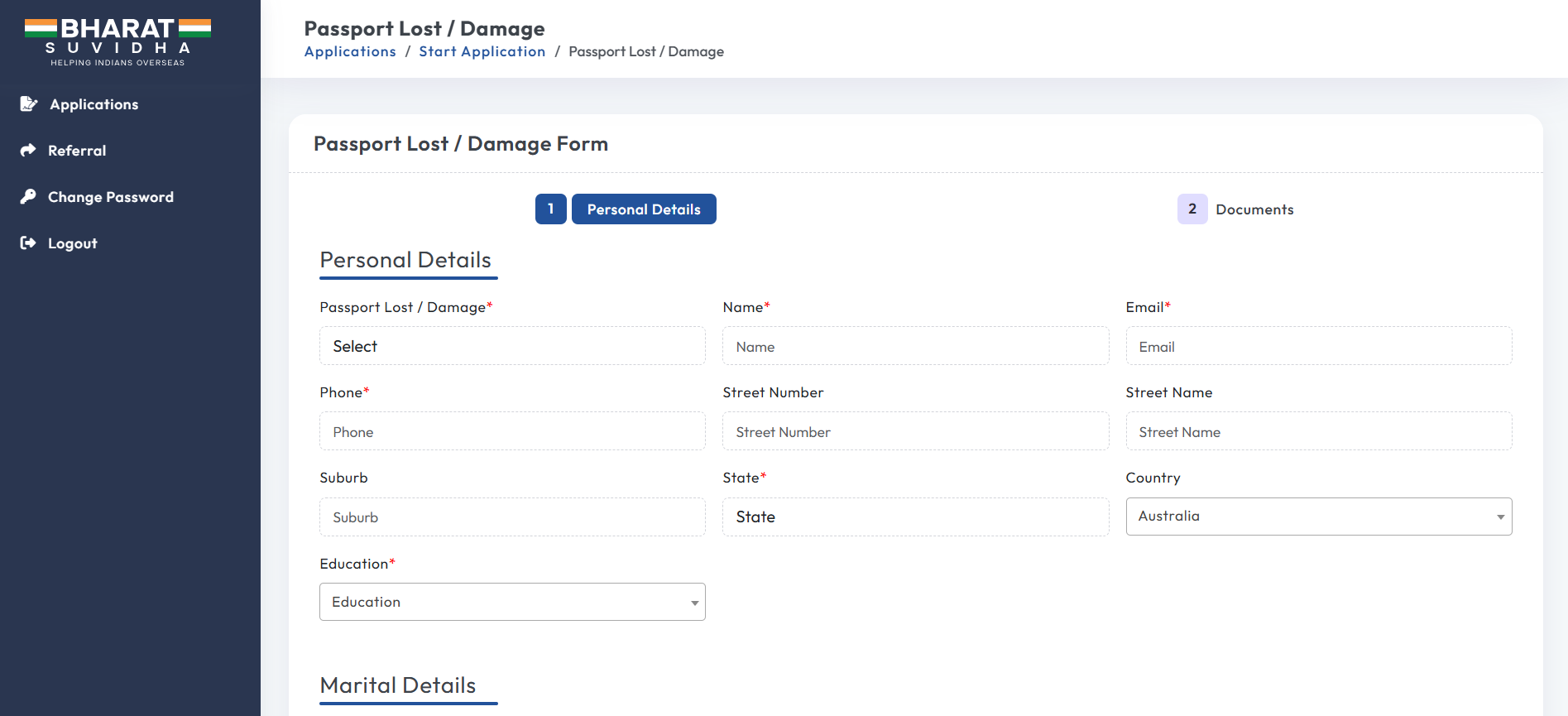Click the step 2 number badge
The height and width of the screenshot is (716, 1568).
1192,209
